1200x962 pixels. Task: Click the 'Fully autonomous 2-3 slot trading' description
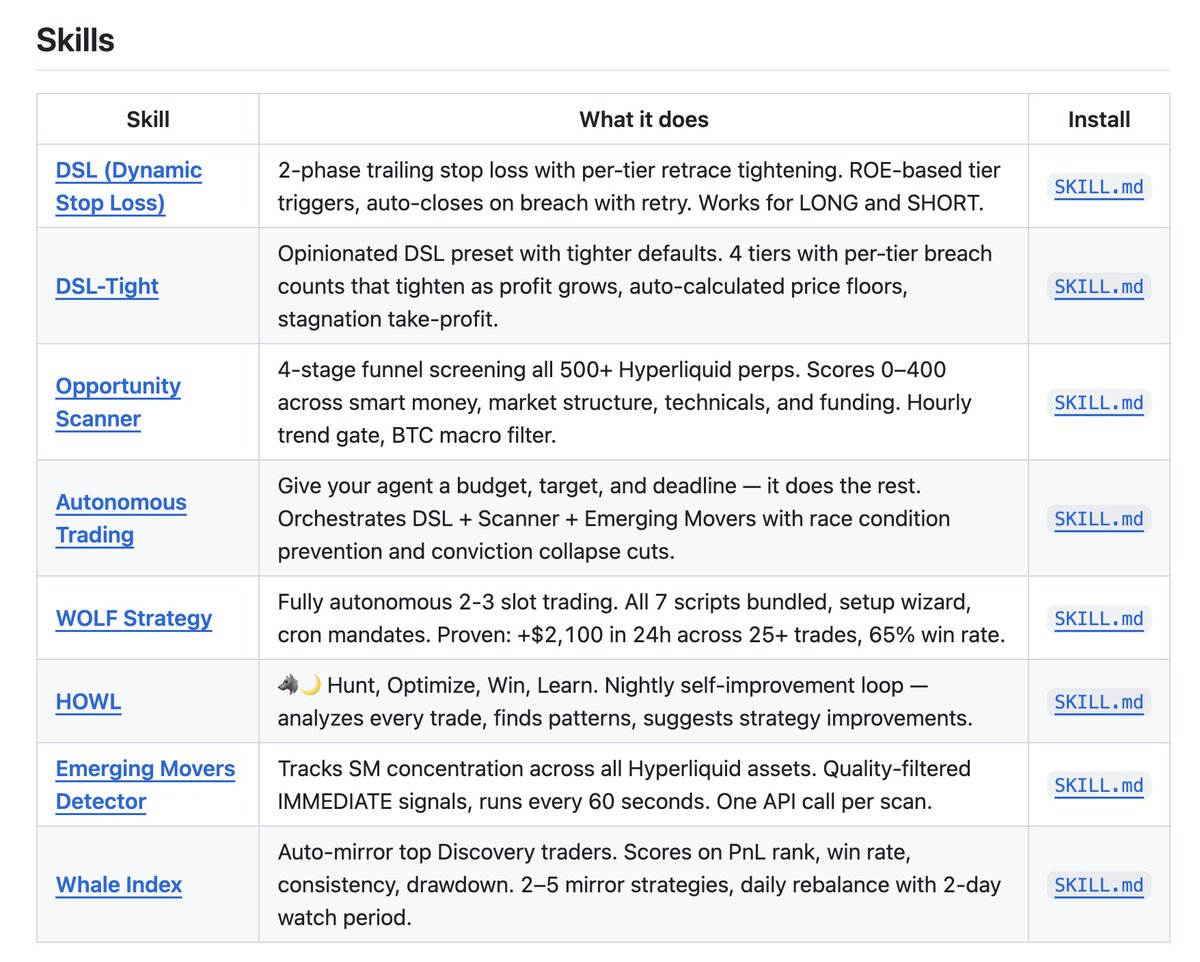[641, 618]
